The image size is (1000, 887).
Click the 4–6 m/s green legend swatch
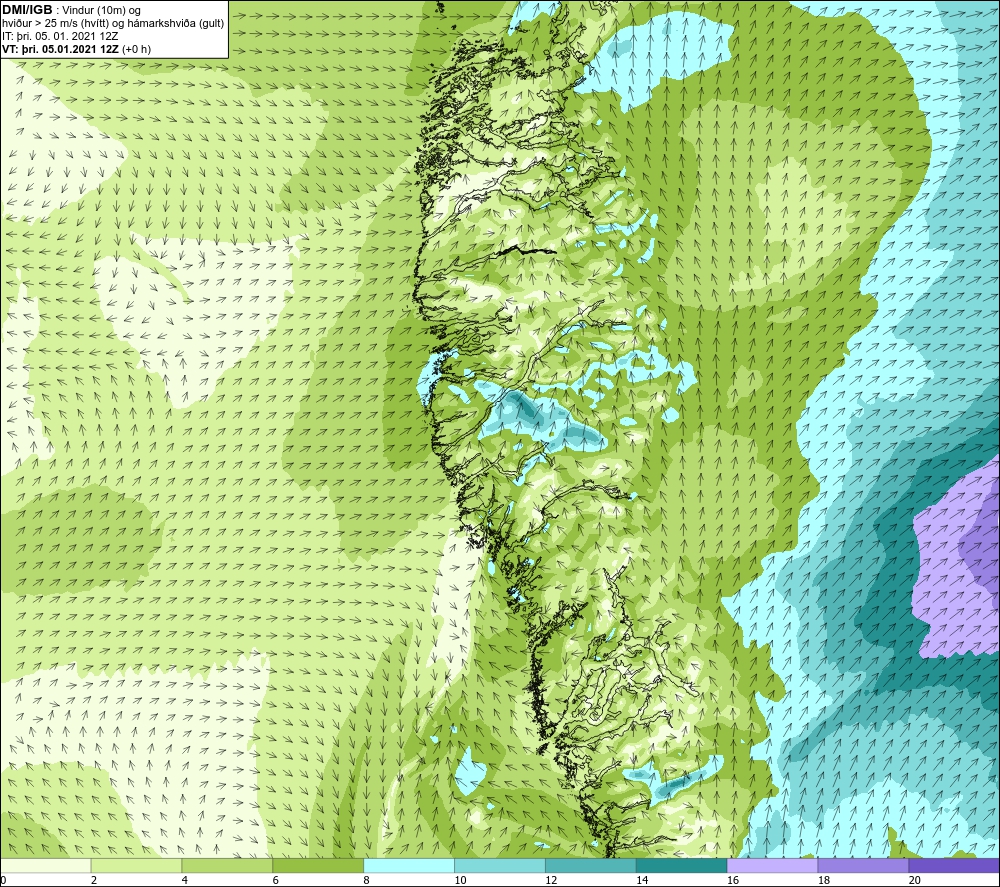[227, 865]
